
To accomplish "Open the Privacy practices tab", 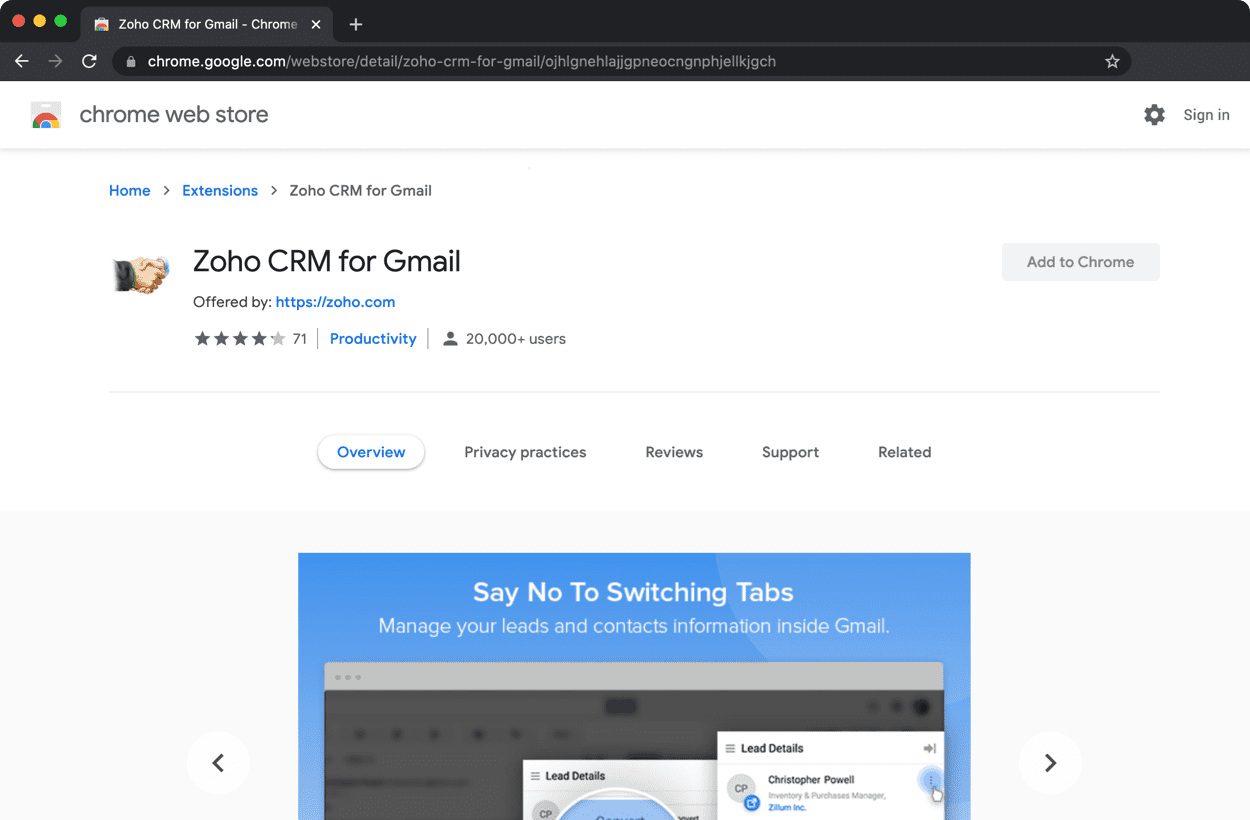I will (525, 452).
